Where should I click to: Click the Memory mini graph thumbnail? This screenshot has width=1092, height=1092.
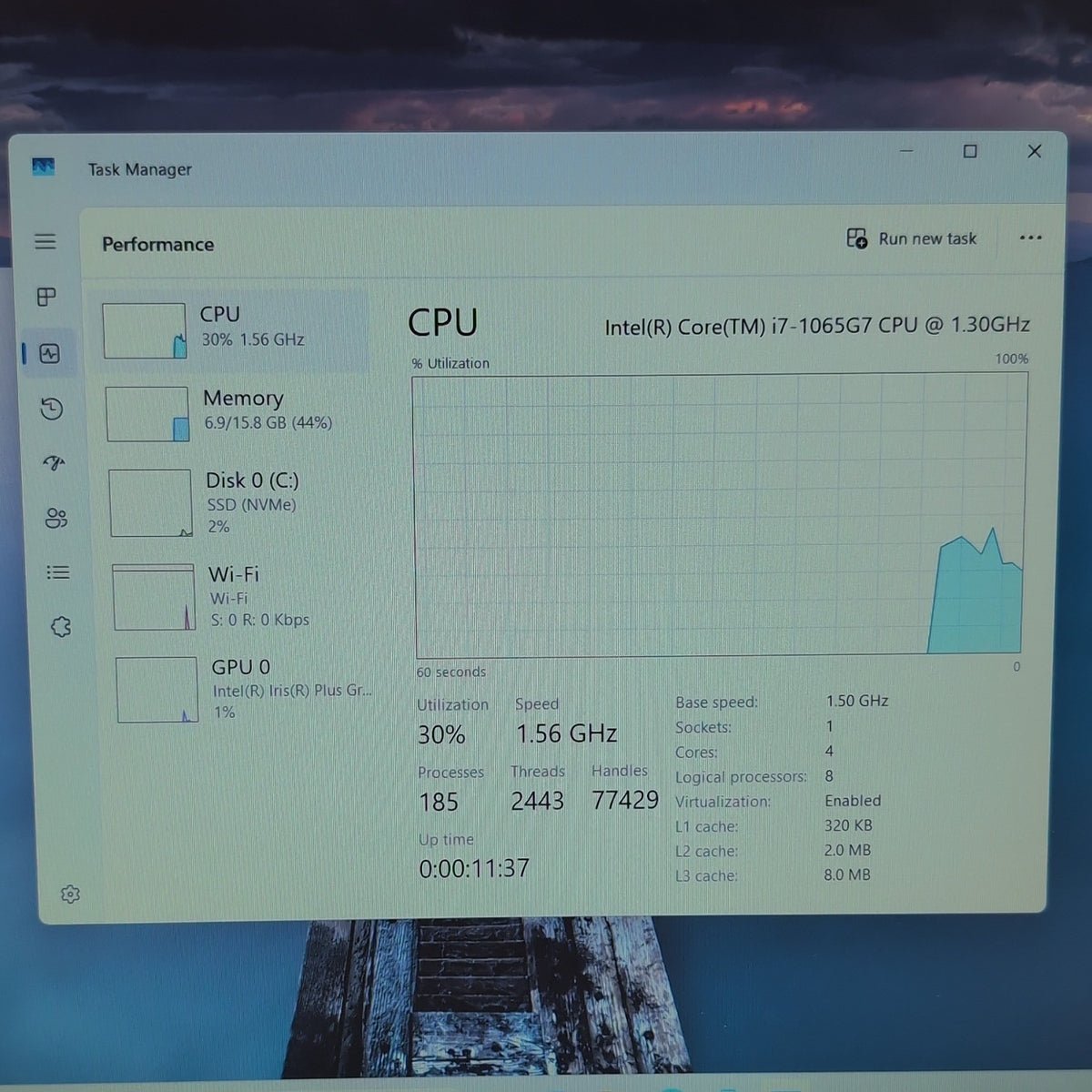tap(147, 414)
